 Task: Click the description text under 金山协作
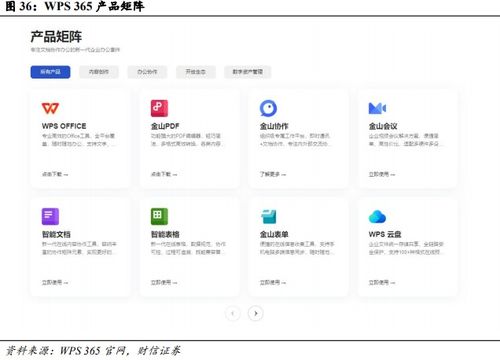(x=296, y=140)
